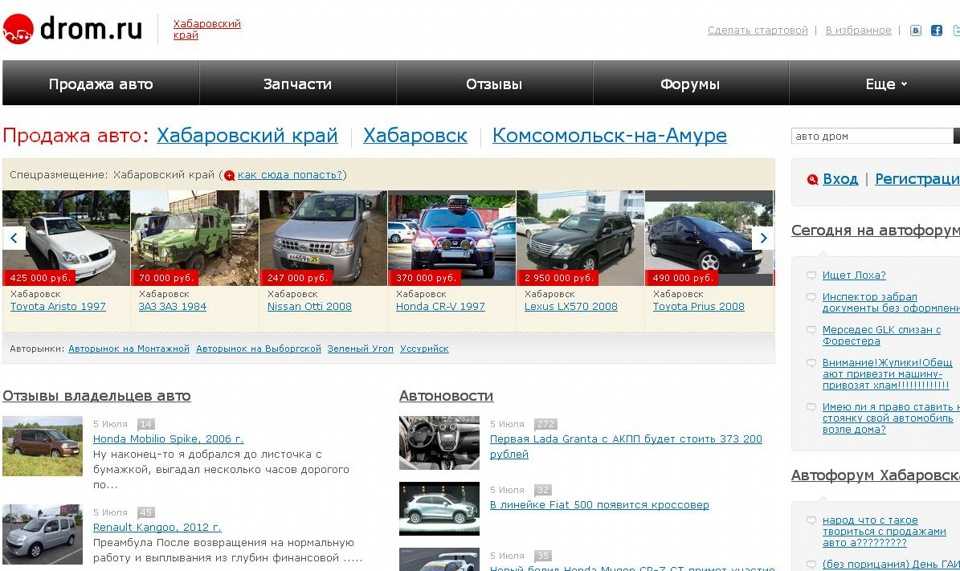Open Отзывы владельцев авто section heading
The width and height of the screenshot is (960, 571).
[x=97, y=396]
